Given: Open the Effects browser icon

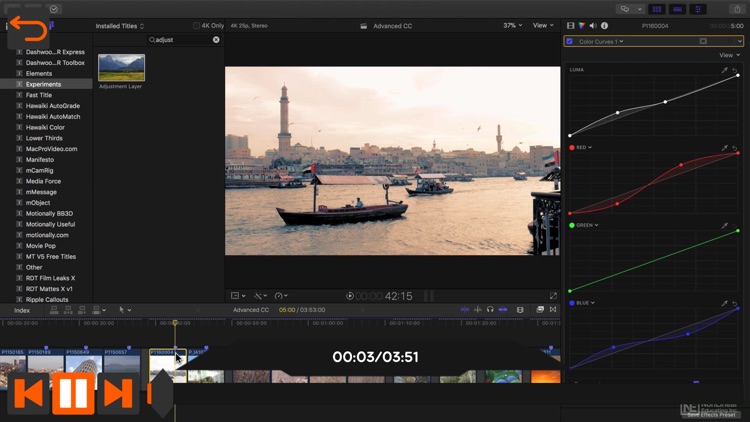Looking at the screenshot, I should (x=540, y=310).
